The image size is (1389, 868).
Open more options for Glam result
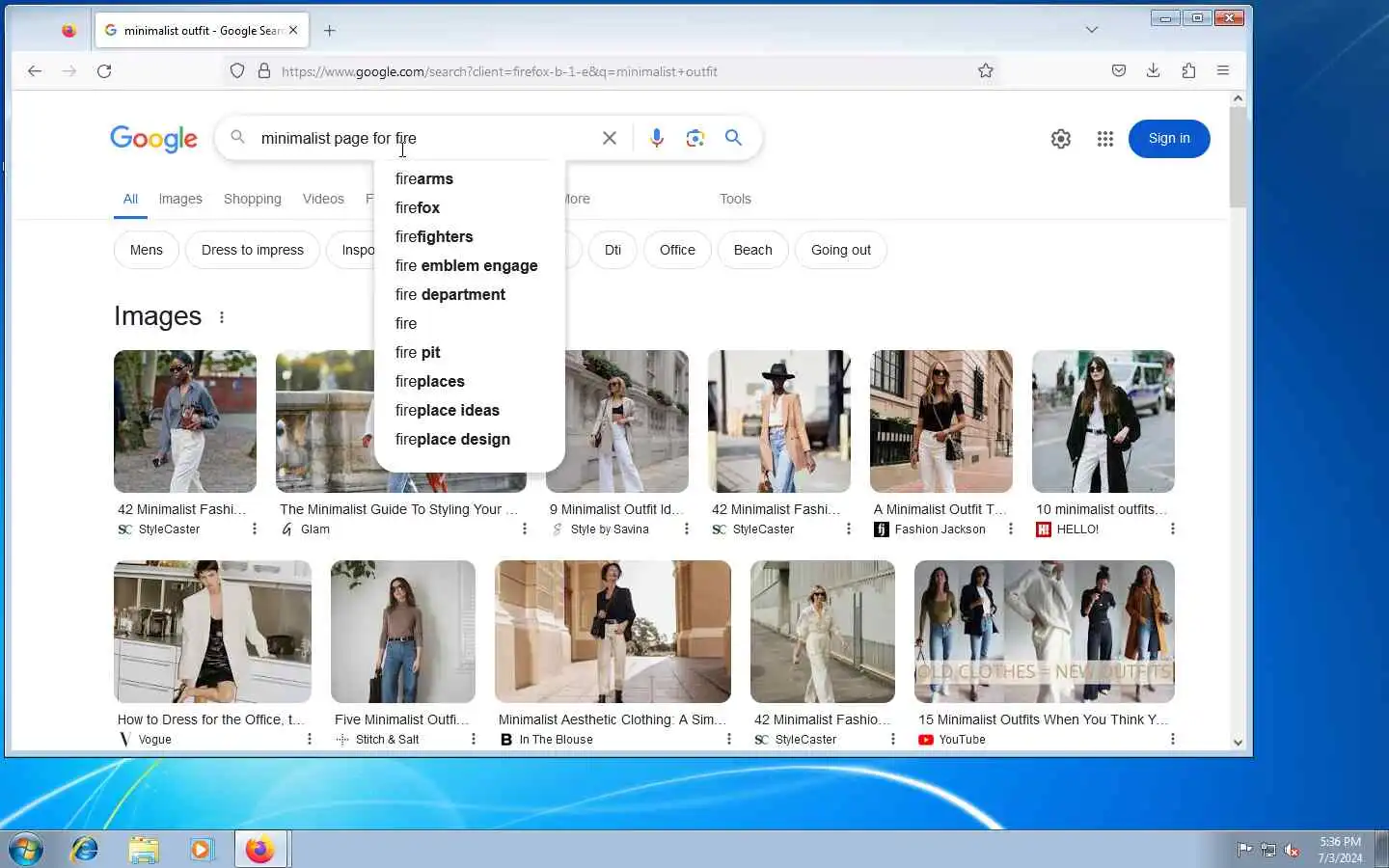525,529
